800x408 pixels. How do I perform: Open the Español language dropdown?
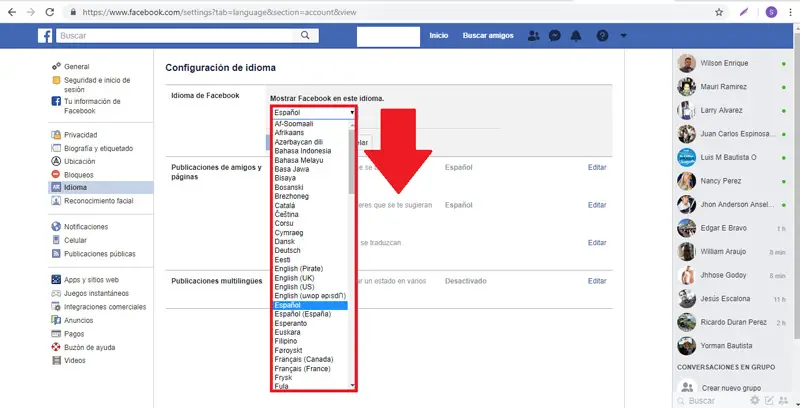coord(314,112)
